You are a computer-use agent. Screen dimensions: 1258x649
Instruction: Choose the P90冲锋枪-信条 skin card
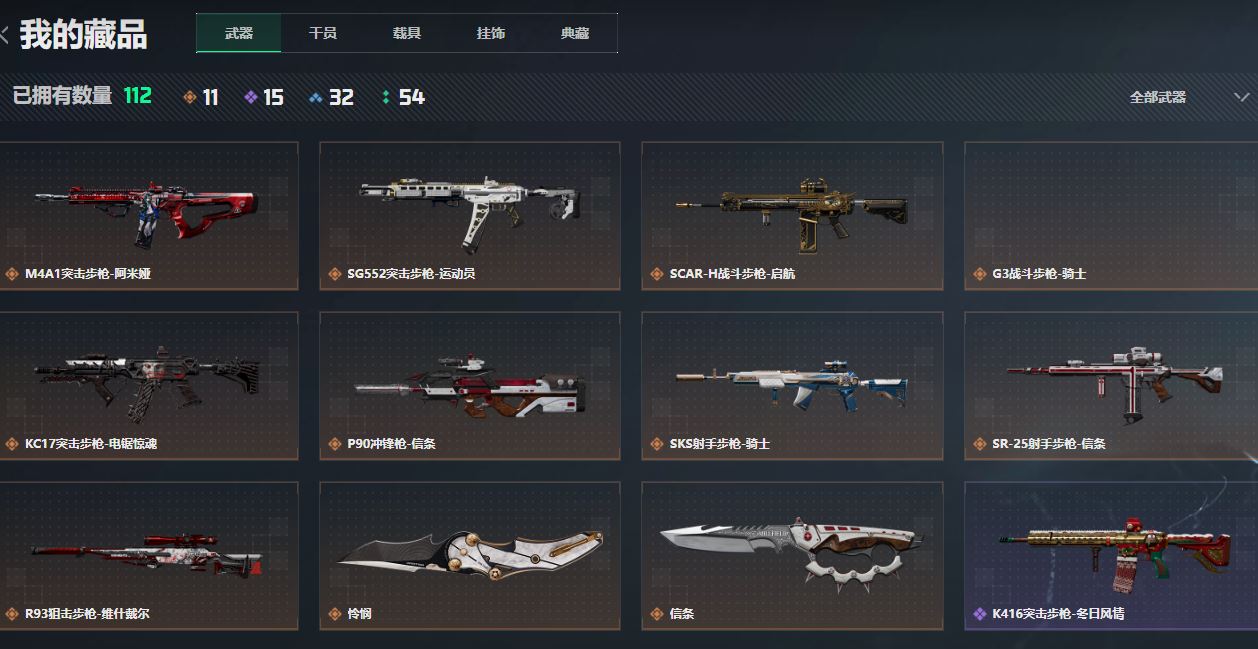point(470,385)
